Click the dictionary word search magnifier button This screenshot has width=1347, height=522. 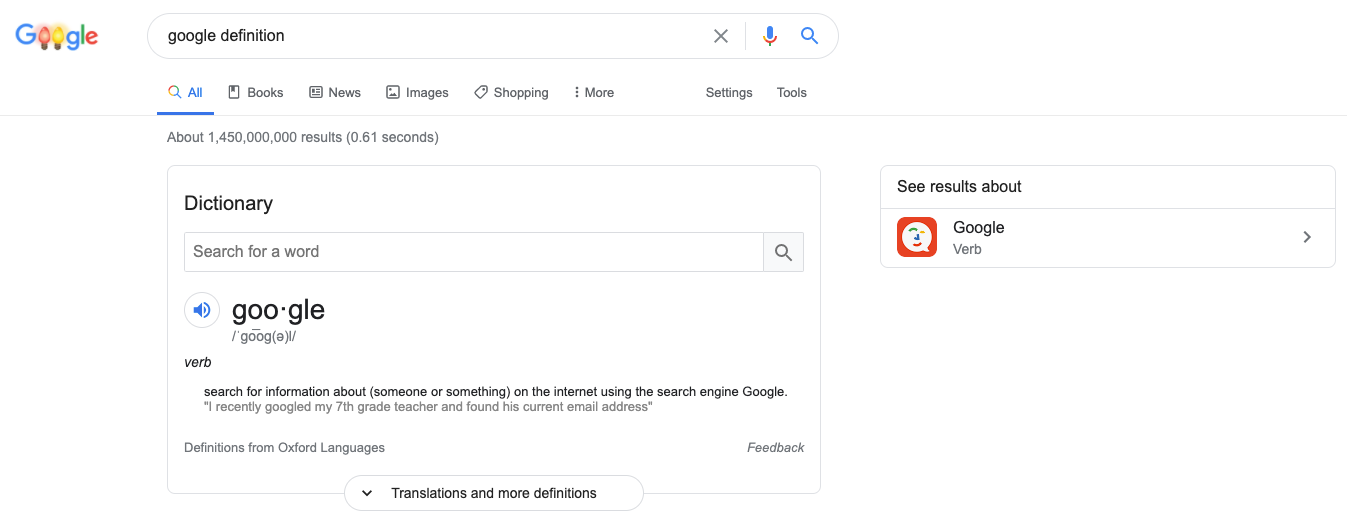point(783,252)
